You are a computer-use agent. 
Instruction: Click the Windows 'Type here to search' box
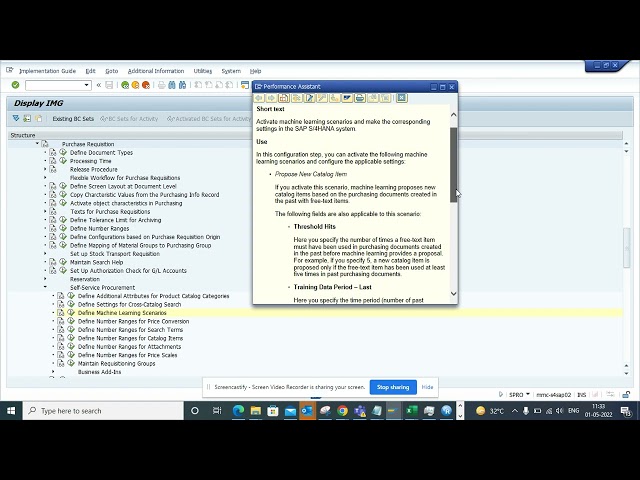[103, 411]
